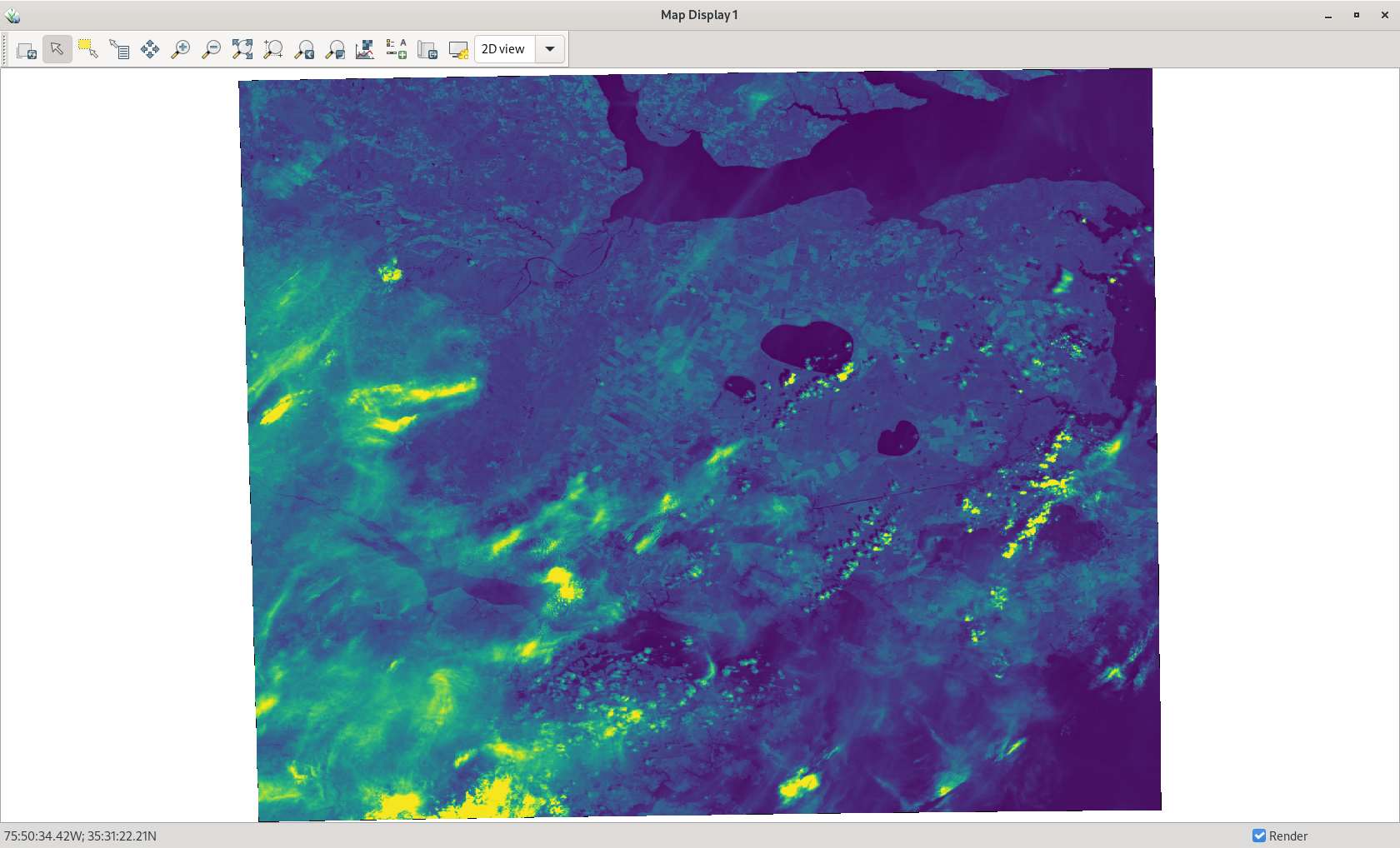Open map display settings icon
The width and height of the screenshot is (1400, 848).
(x=458, y=50)
